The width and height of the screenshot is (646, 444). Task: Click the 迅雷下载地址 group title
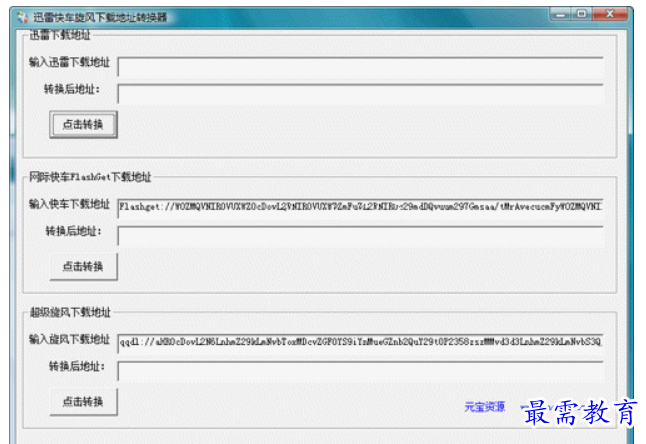point(60,35)
